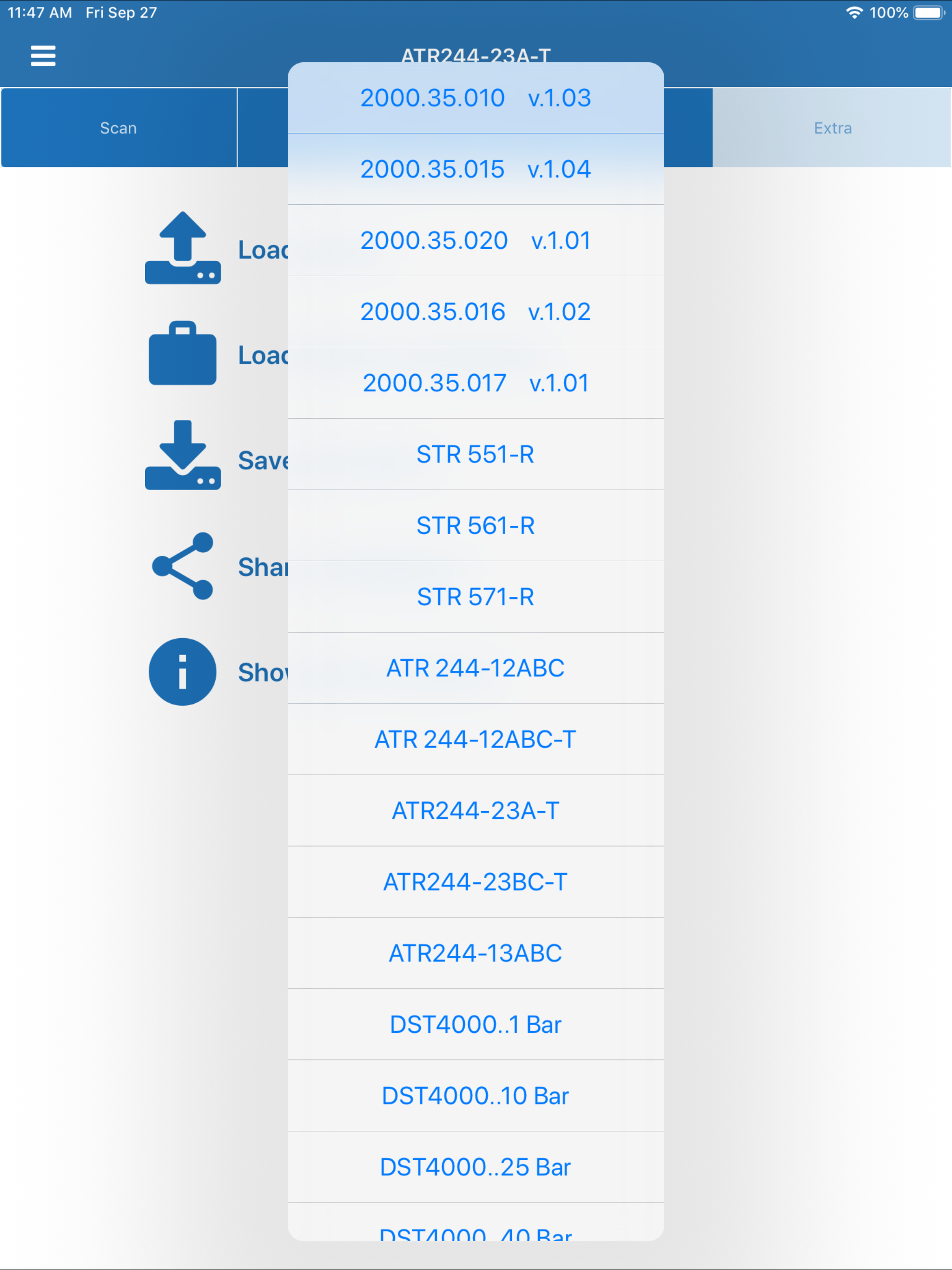
Task: Choose ATR 244-12ABC-T option
Action: pyautogui.click(x=476, y=740)
